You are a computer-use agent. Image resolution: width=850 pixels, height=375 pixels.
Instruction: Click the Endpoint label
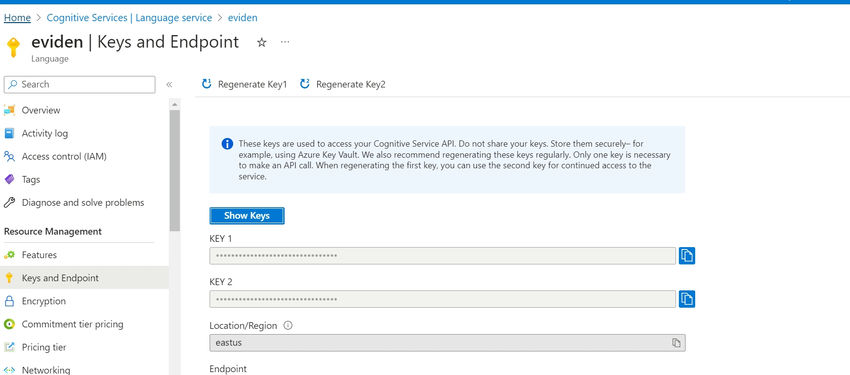228,369
